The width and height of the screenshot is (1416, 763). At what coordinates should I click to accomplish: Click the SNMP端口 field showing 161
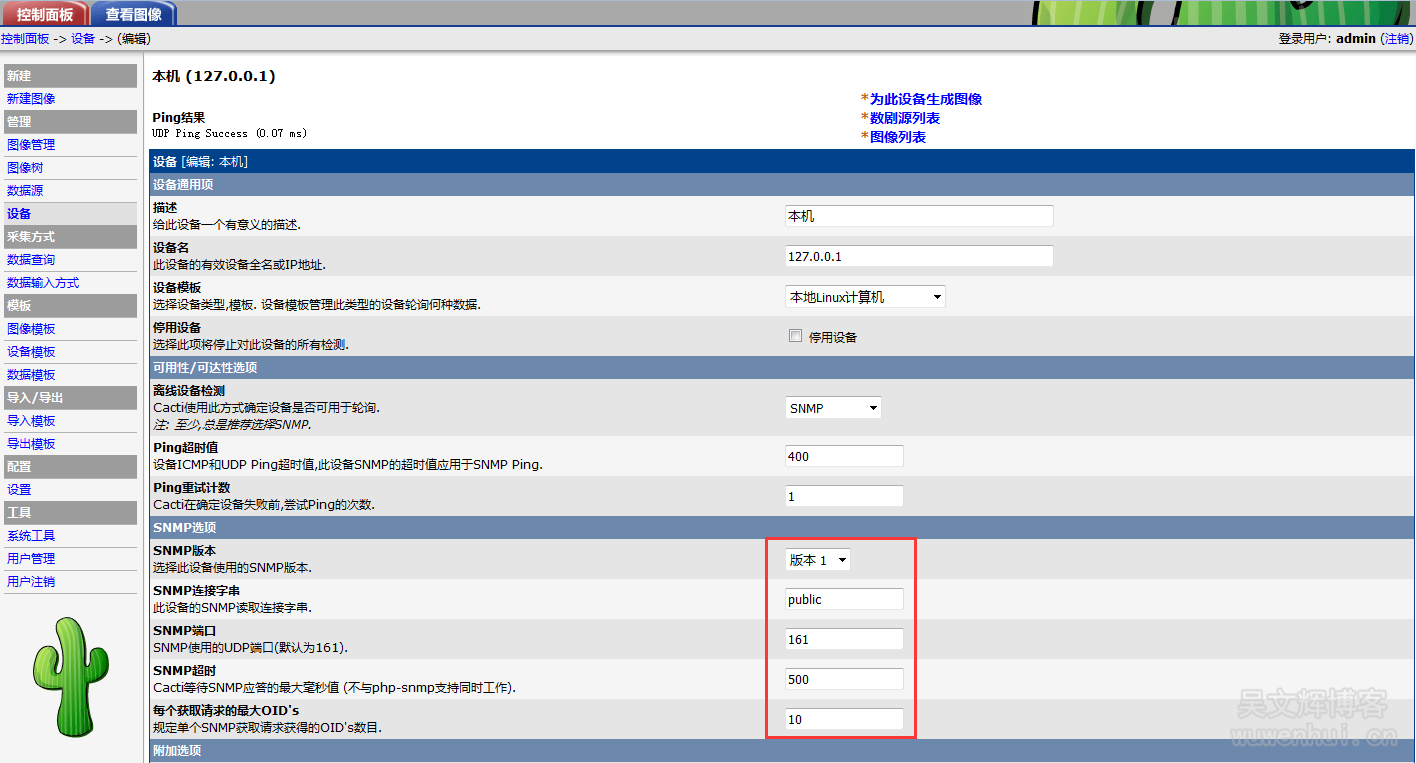[x=844, y=639]
